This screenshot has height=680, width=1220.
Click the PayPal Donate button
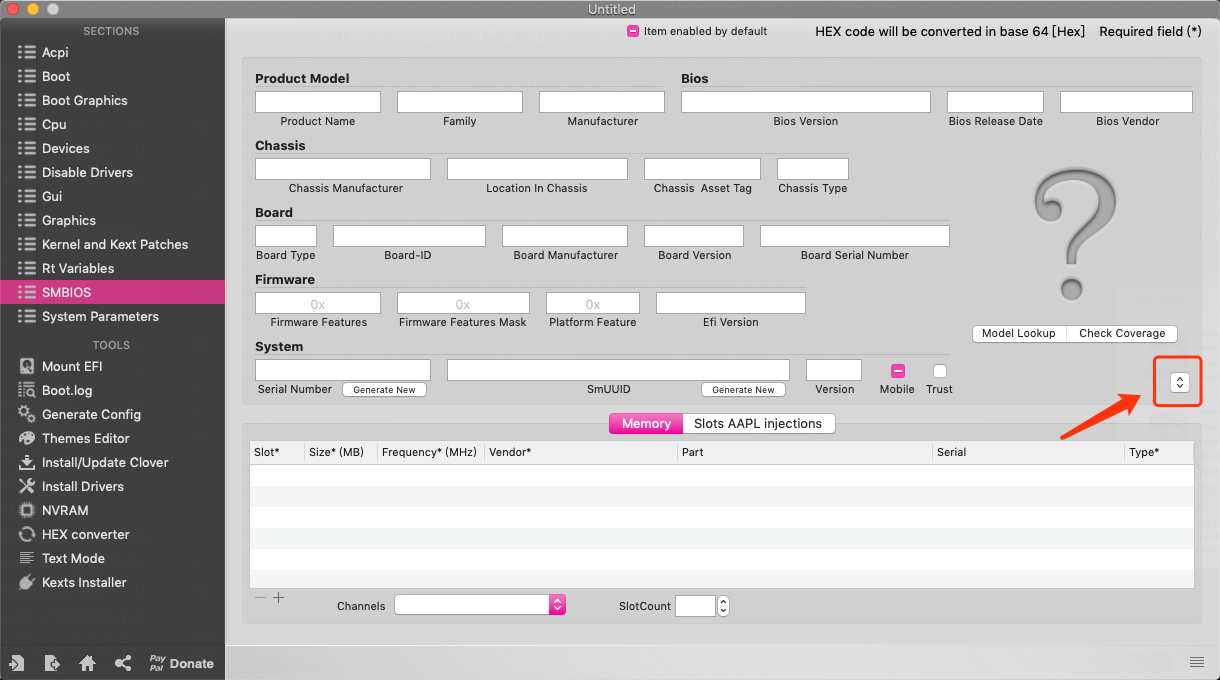(181, 663)
